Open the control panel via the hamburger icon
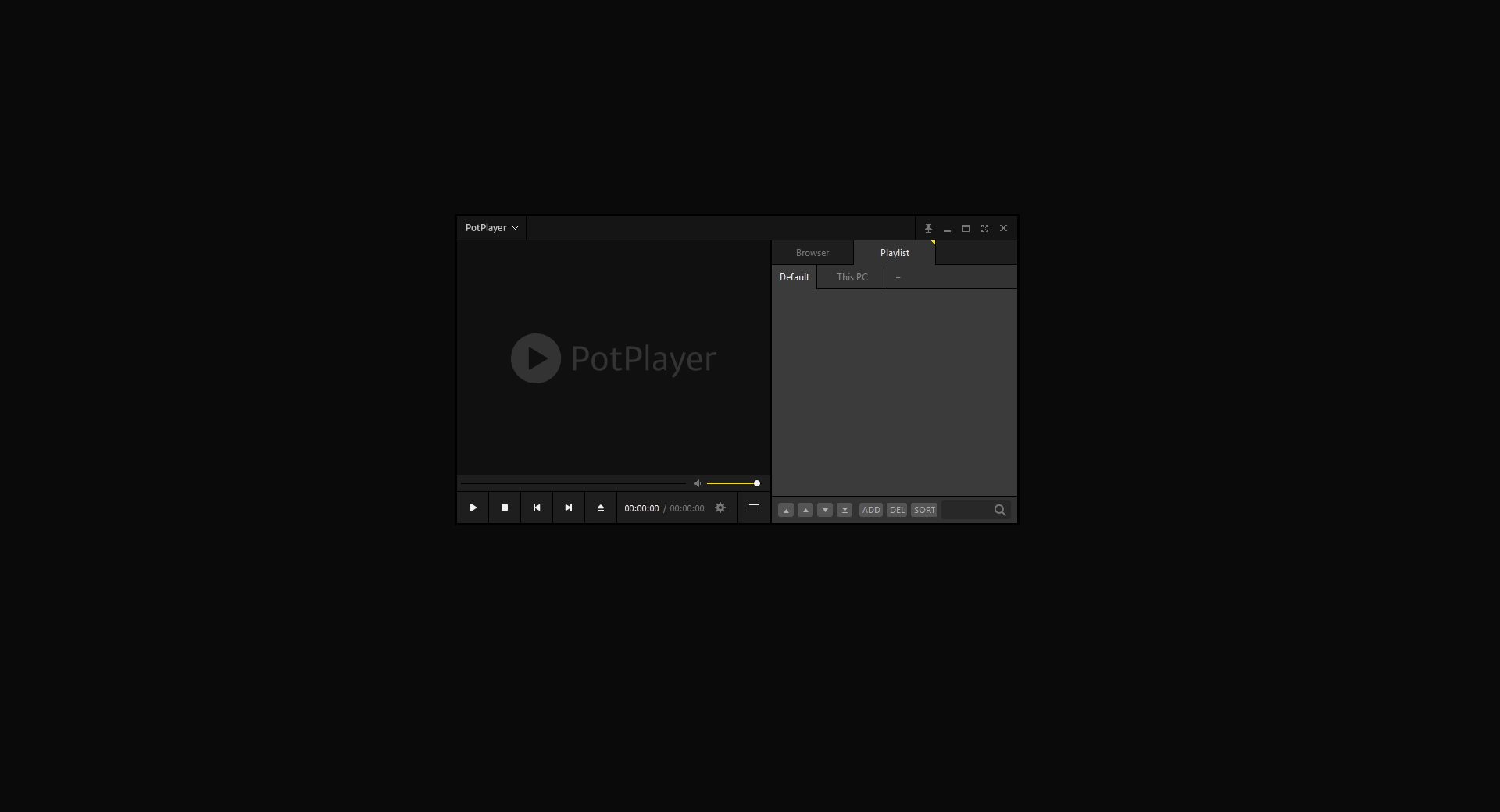 (x=753, y=507)
